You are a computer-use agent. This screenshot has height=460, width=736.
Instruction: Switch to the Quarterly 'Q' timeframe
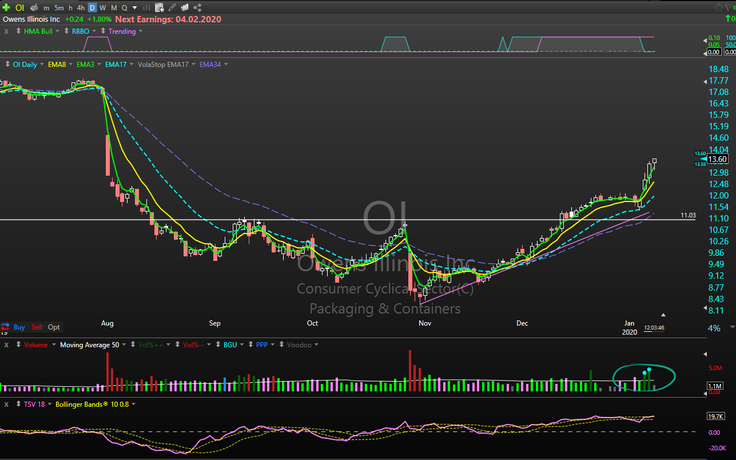[x=124, y=8]
